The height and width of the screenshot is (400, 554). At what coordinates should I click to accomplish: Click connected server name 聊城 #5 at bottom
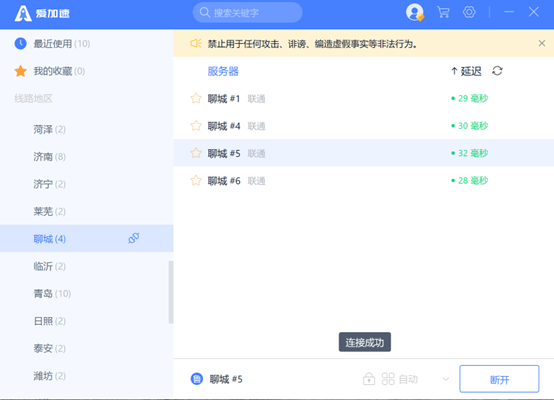(226, 379)
